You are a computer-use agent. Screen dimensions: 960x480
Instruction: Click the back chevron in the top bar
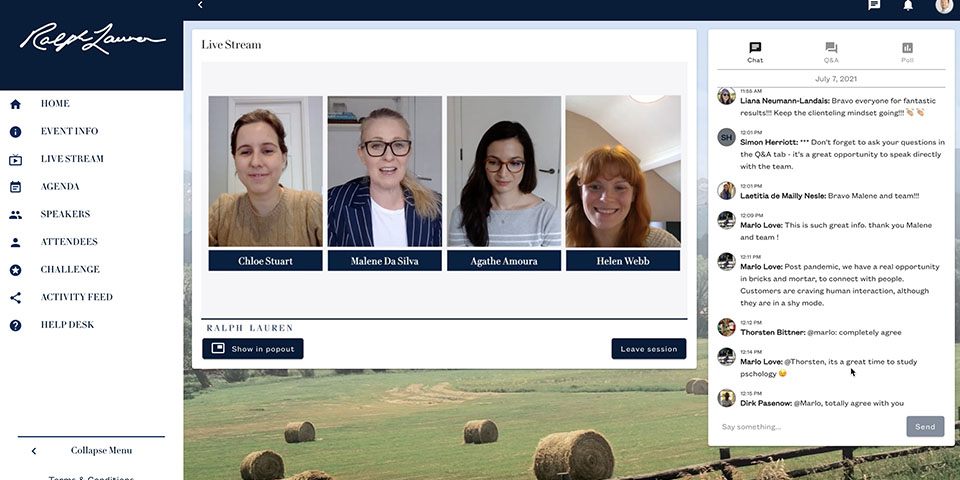pyautogui.click(x=200, y=5)
